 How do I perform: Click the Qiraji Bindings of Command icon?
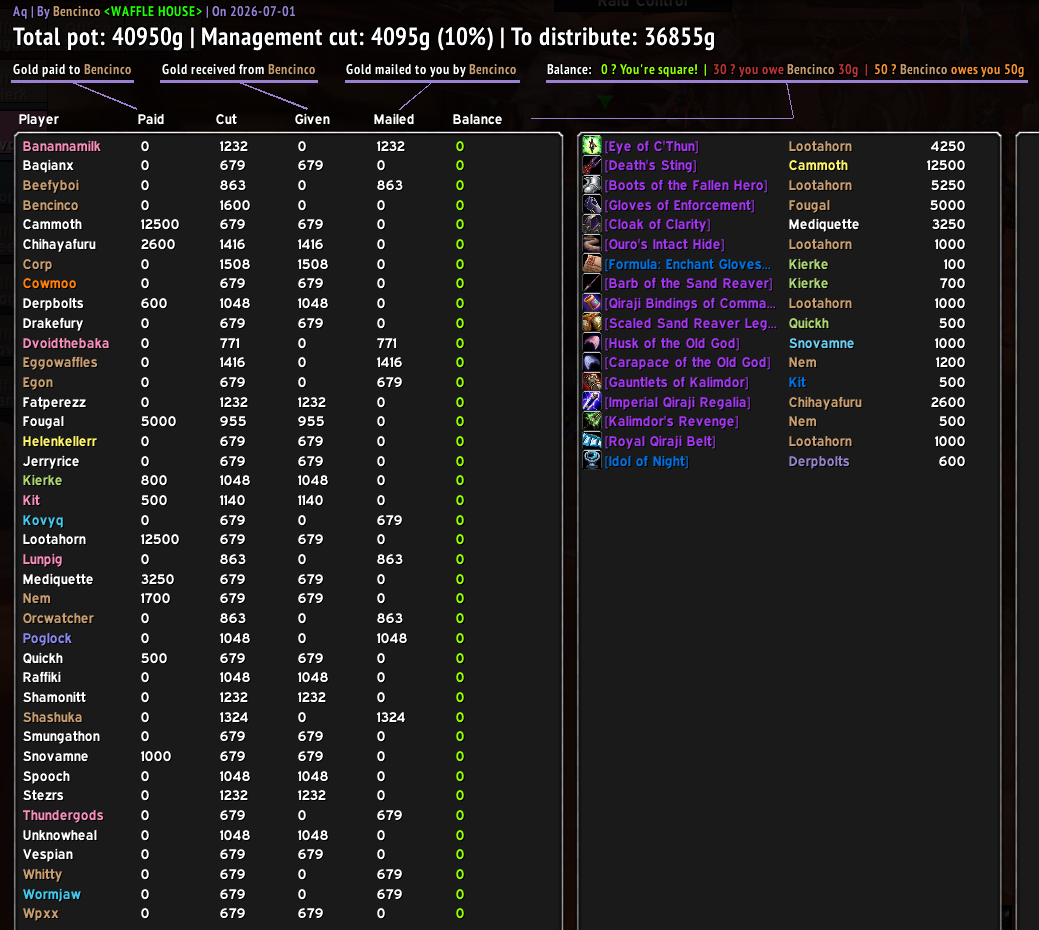click(592, 303)
